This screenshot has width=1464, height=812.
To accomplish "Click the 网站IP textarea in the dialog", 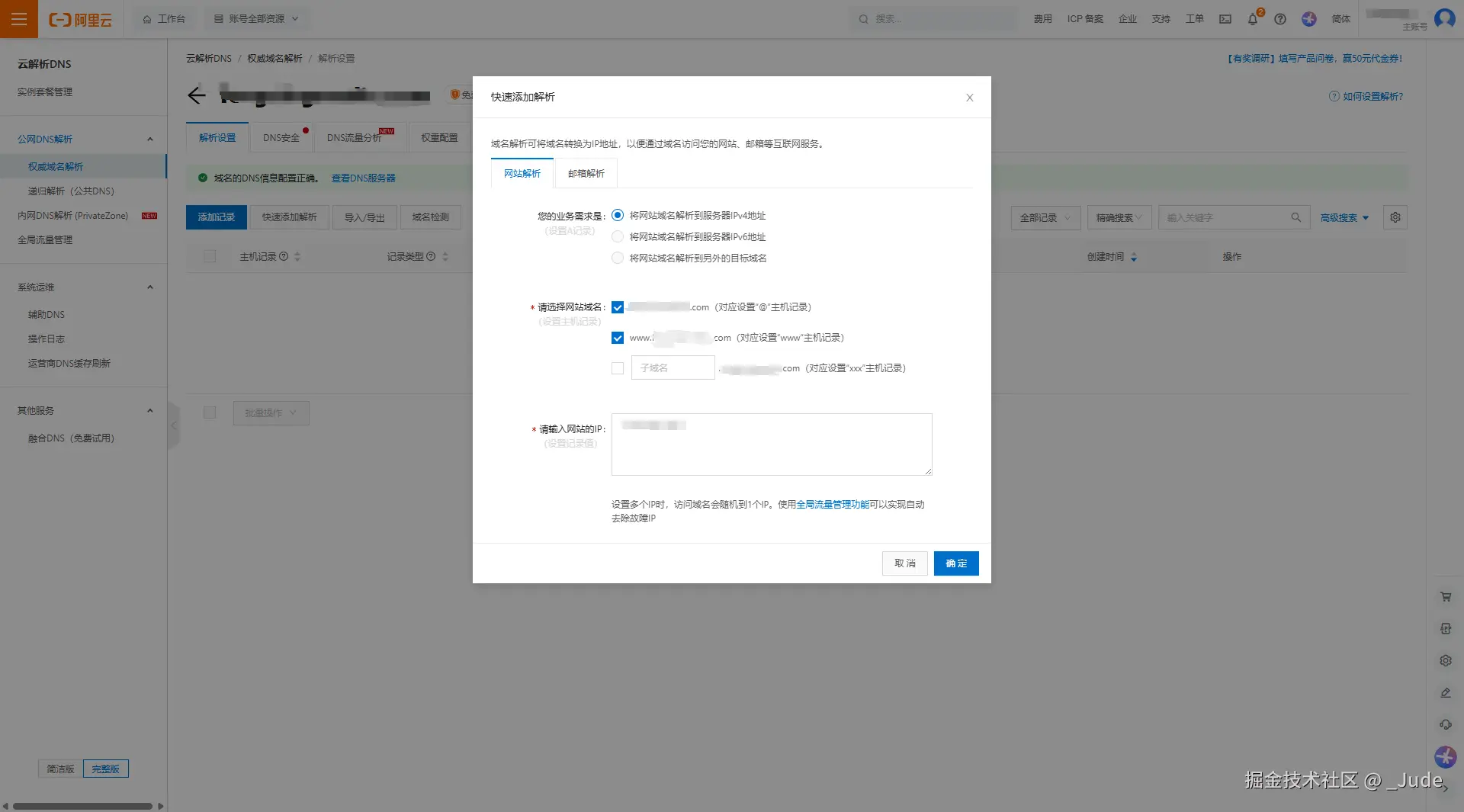I will tap(772, 445).
